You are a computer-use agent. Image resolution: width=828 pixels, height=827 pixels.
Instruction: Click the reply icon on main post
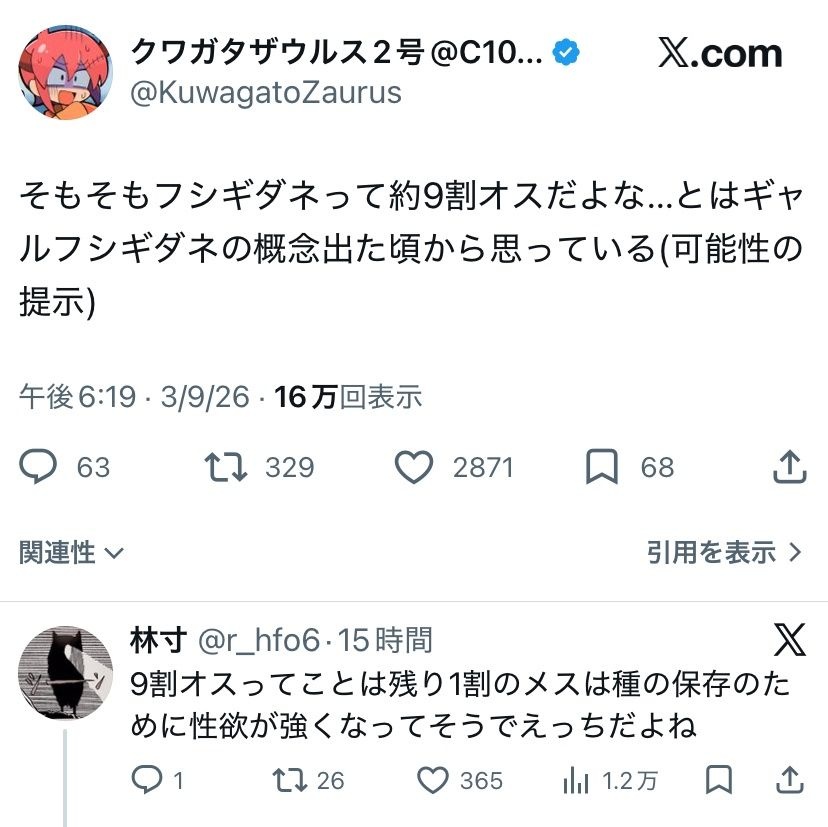pos(40,467)
